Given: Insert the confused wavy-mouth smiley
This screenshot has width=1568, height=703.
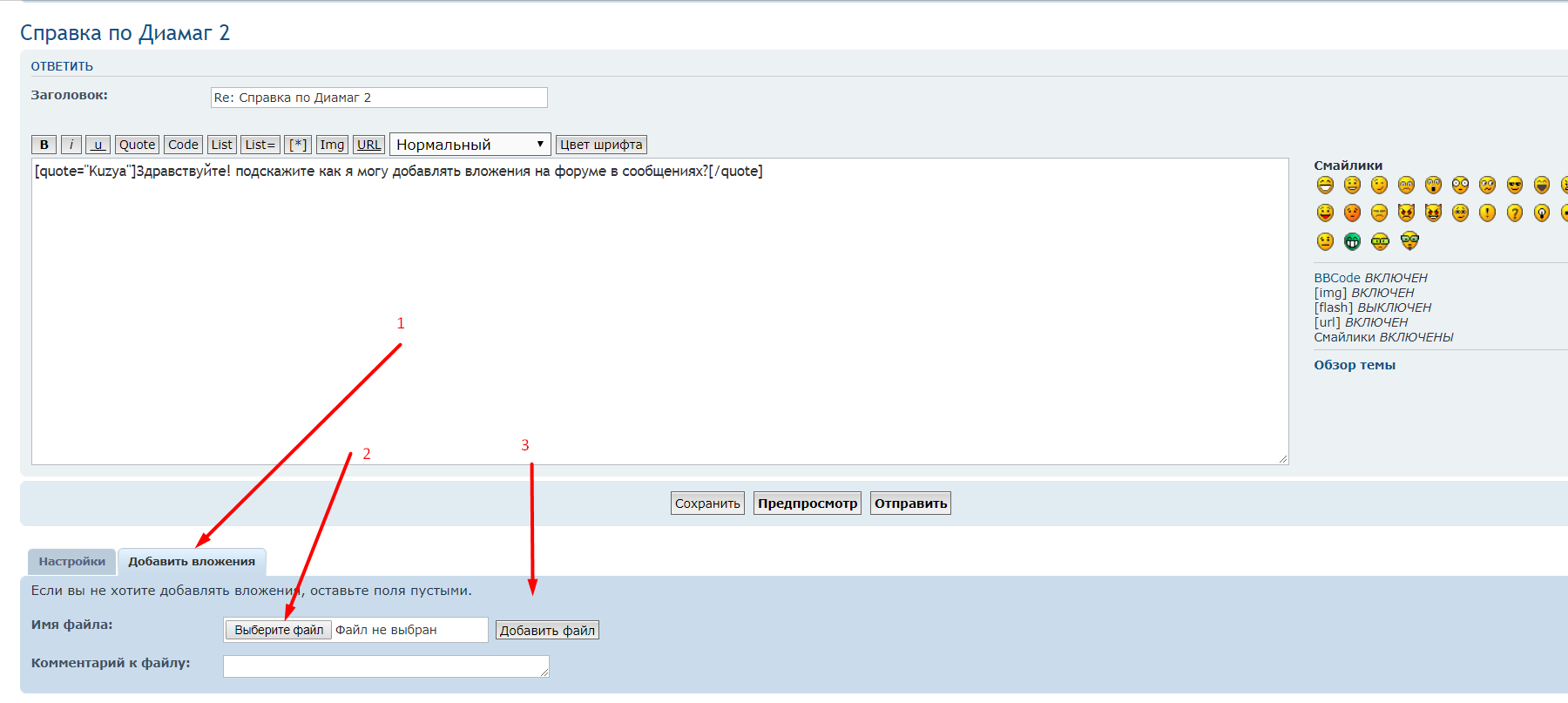Looking at the screenshot, I should 1487,185.
